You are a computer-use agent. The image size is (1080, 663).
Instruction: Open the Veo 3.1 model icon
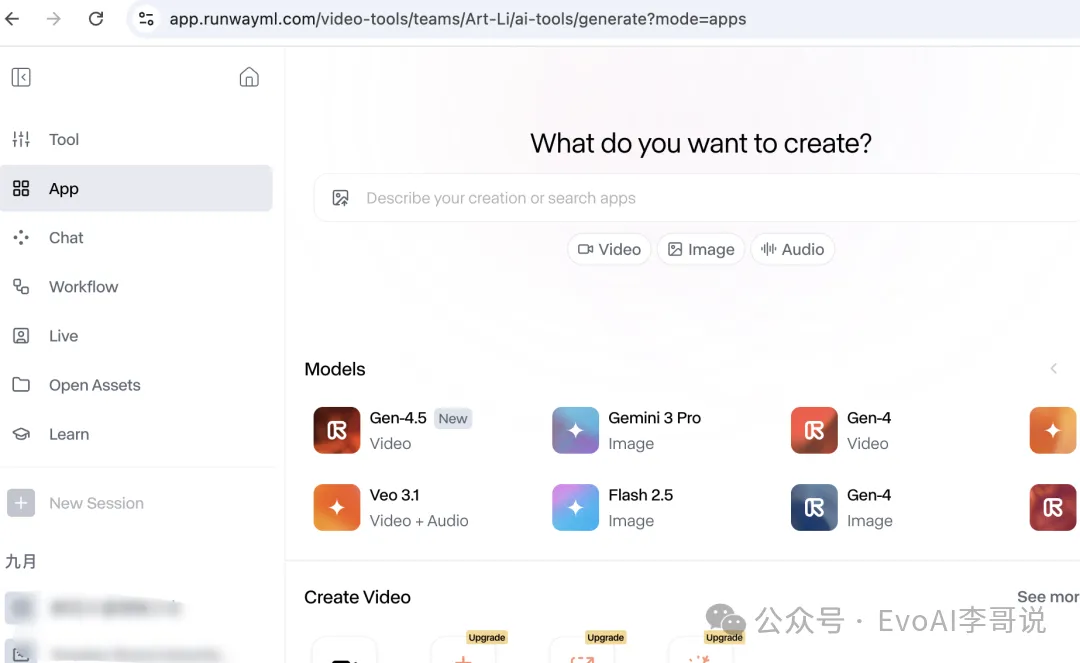[x=337, y=507]
